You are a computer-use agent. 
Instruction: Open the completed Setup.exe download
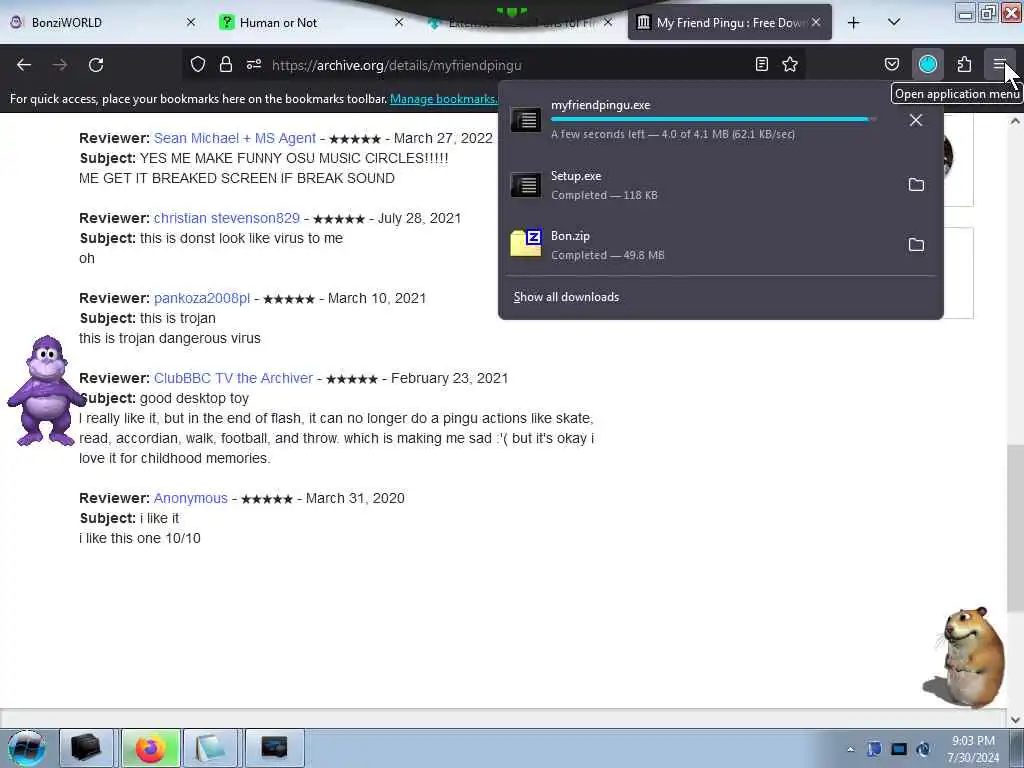coord(699,185)
